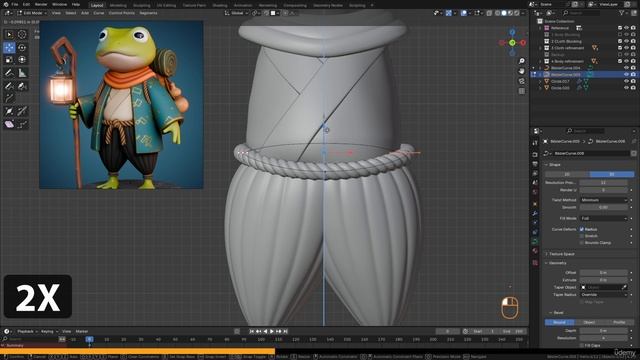The width and height of the screenshot is (640, 360).
Task: Click the Smooth value field
Action: pos(603,207)
